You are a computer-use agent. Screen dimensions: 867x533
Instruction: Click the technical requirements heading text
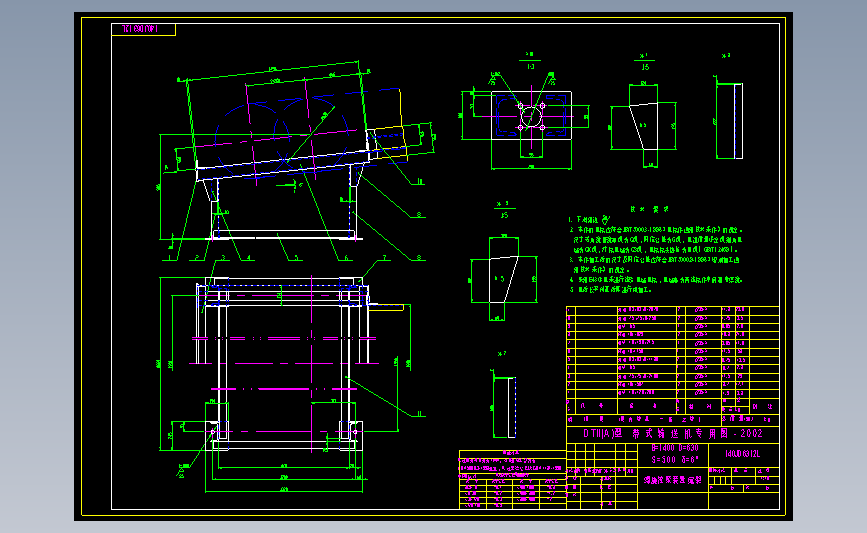pyautogui.click(x=650, y=210)
